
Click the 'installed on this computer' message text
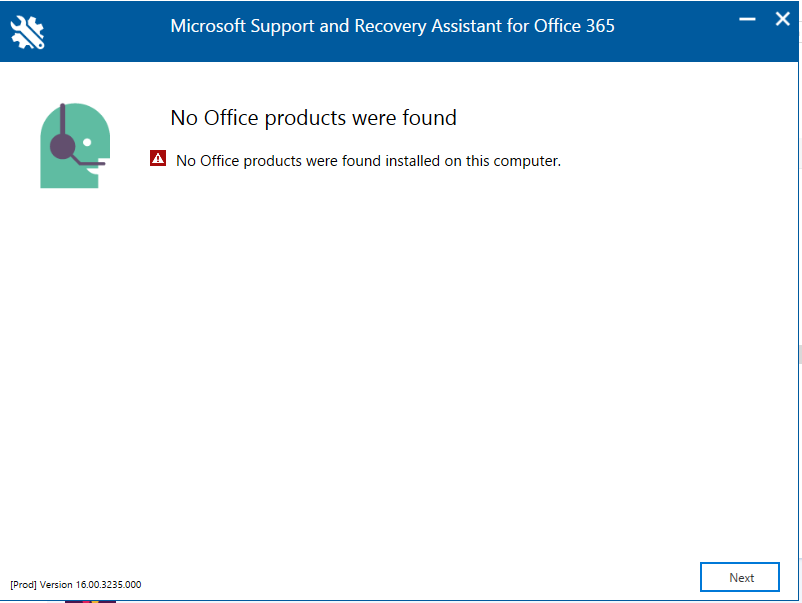[473, 161]
